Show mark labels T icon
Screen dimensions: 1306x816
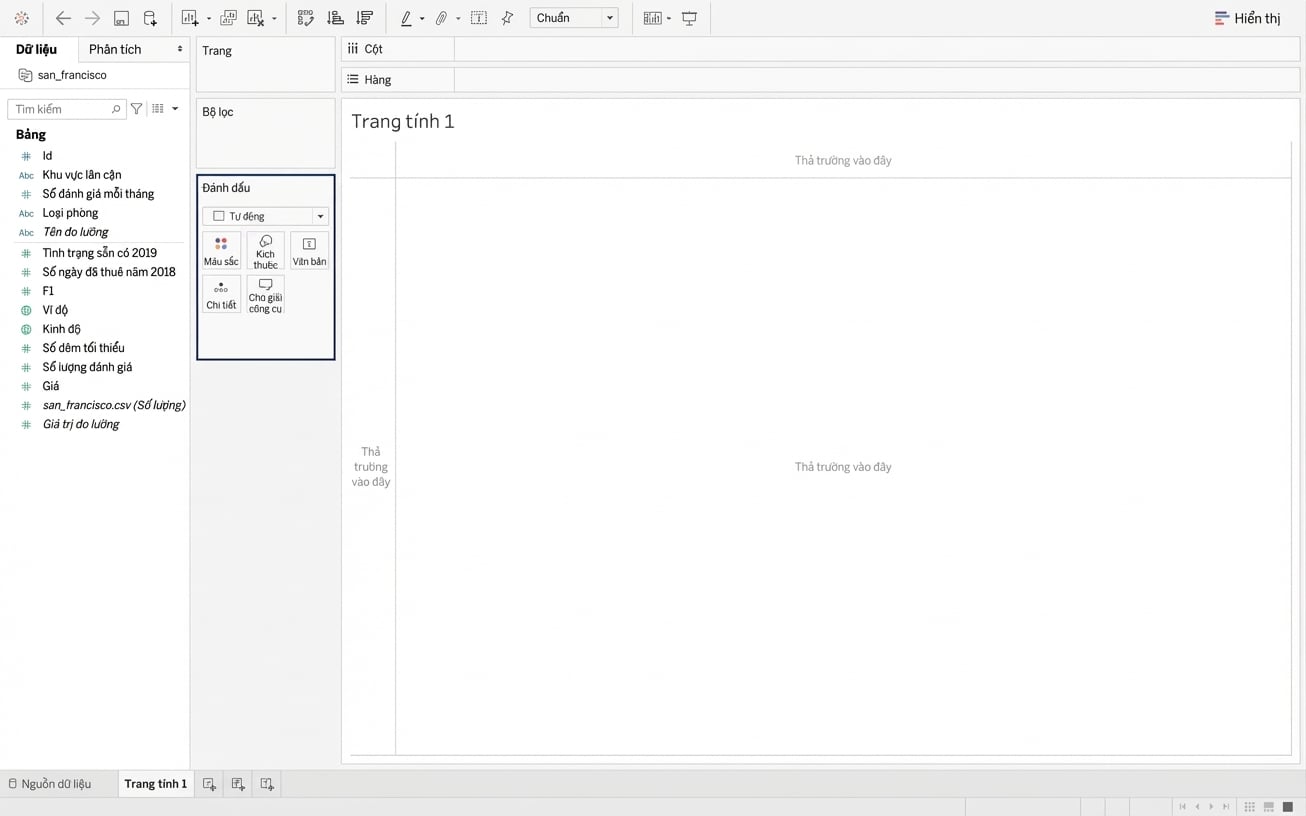pyautogui.click(x=479, y=18)
